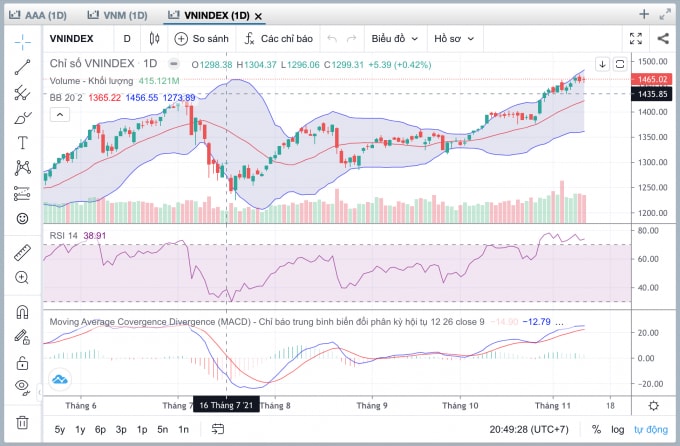Pick the brush drawing tool

(22, 118)
